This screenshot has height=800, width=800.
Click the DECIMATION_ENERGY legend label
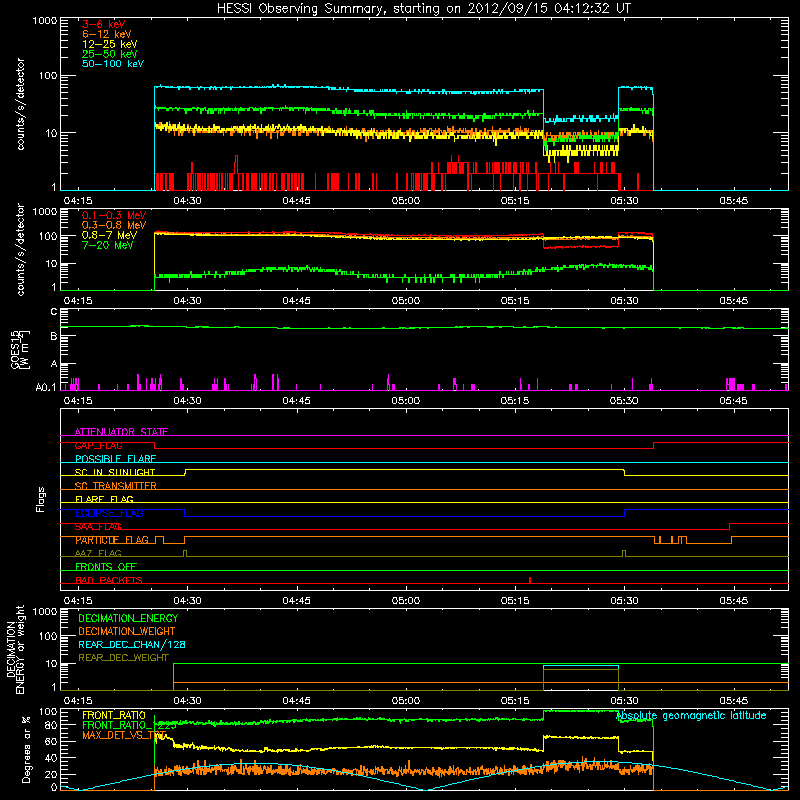128,618
